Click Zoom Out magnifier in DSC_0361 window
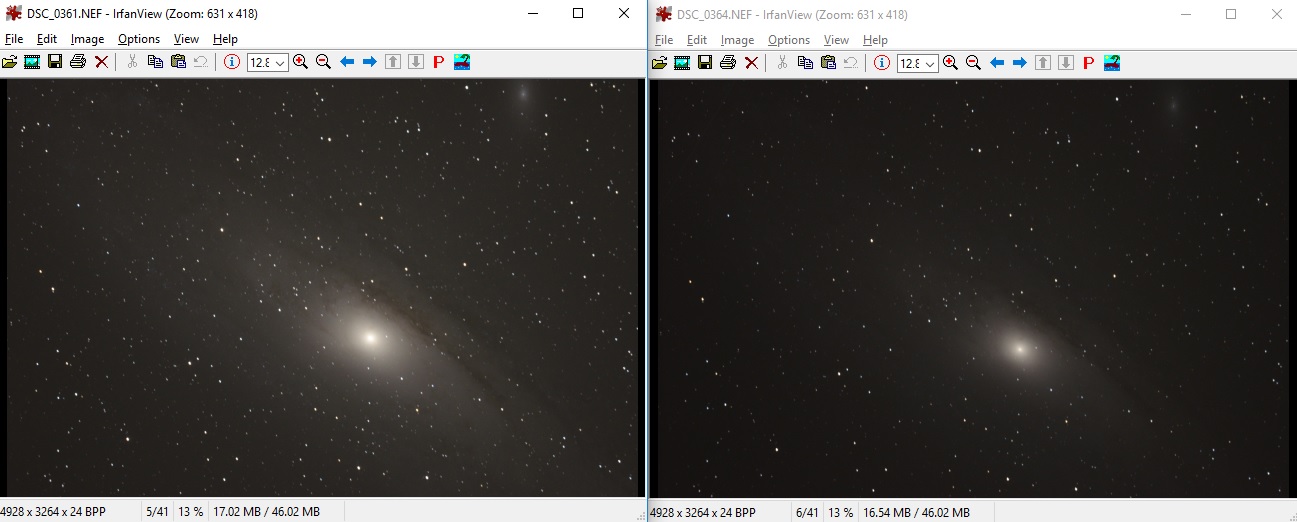Viewport: 1297px width, 522px height. 323,62
